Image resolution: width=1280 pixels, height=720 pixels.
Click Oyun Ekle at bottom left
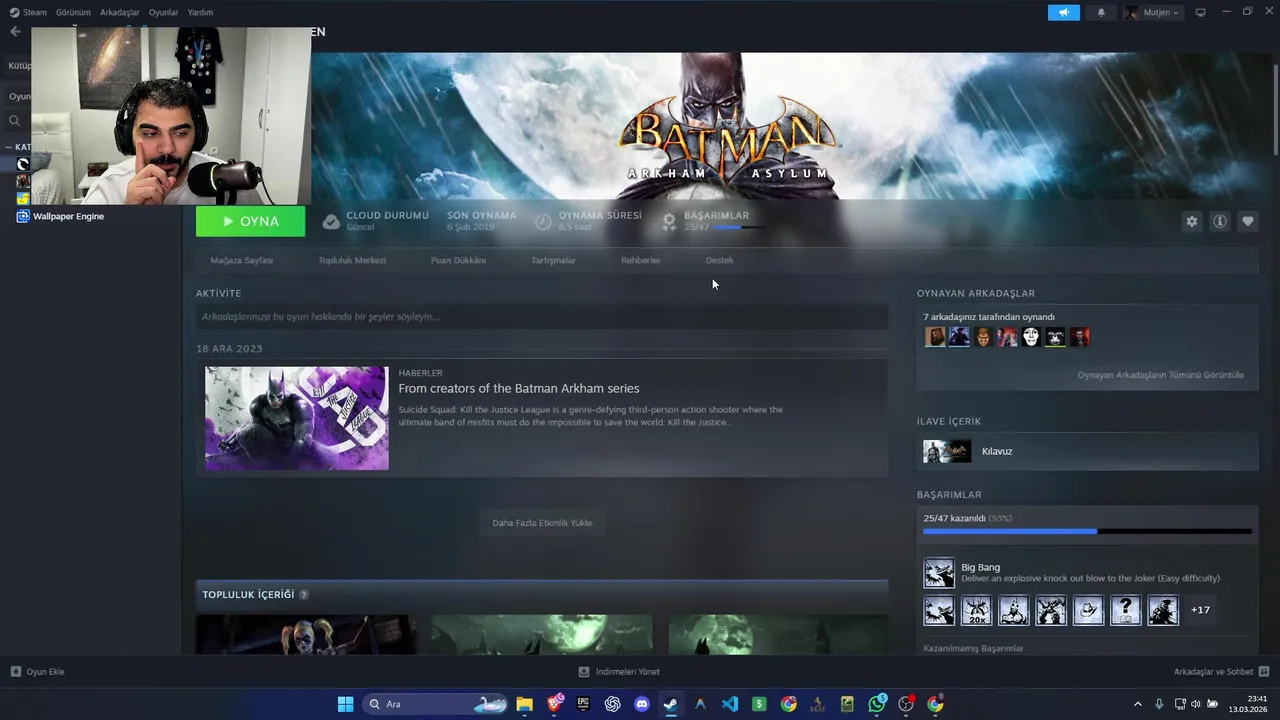pyautogui.click(x=37, y=672)
